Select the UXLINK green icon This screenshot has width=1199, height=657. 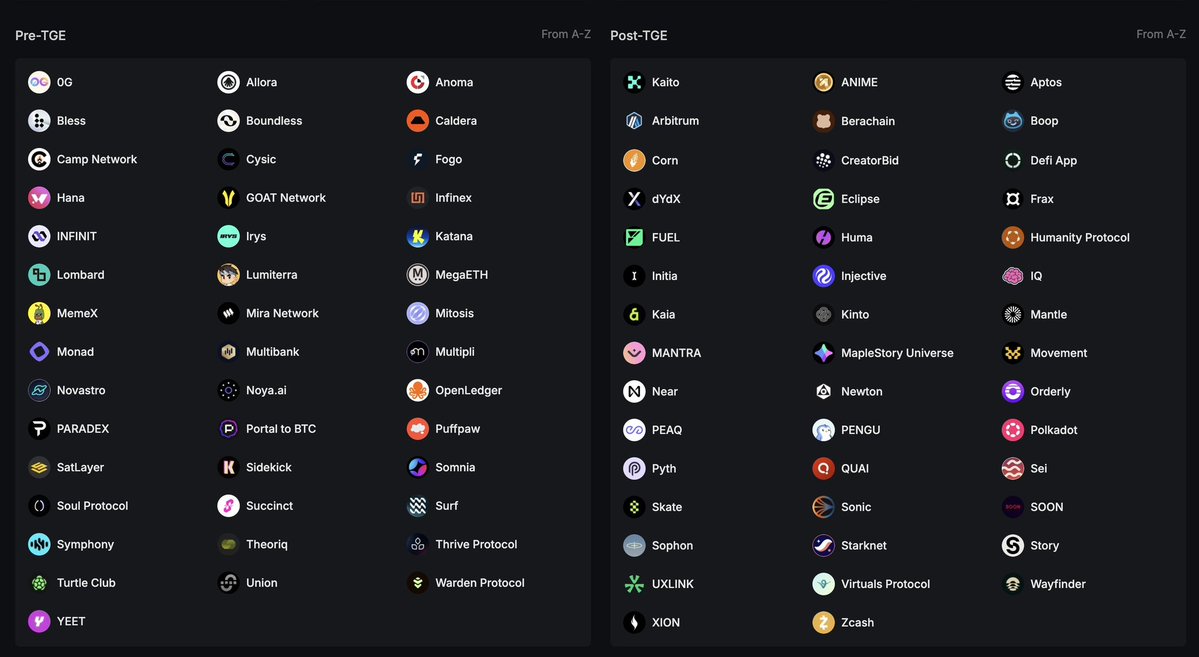click(x=634, y=584)
